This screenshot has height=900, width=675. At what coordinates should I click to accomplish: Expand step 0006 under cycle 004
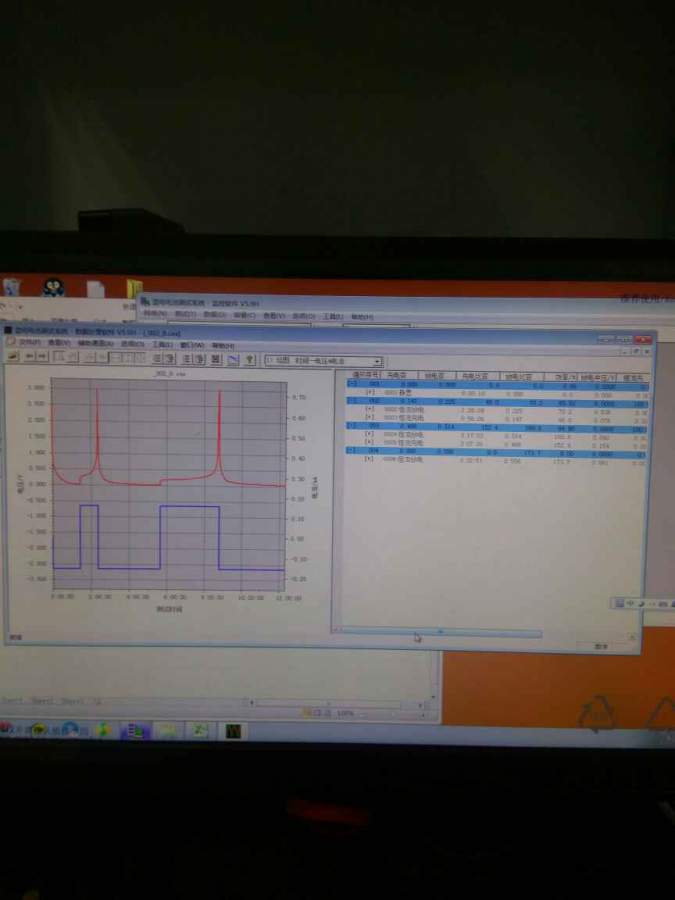[x=370, y=459]
